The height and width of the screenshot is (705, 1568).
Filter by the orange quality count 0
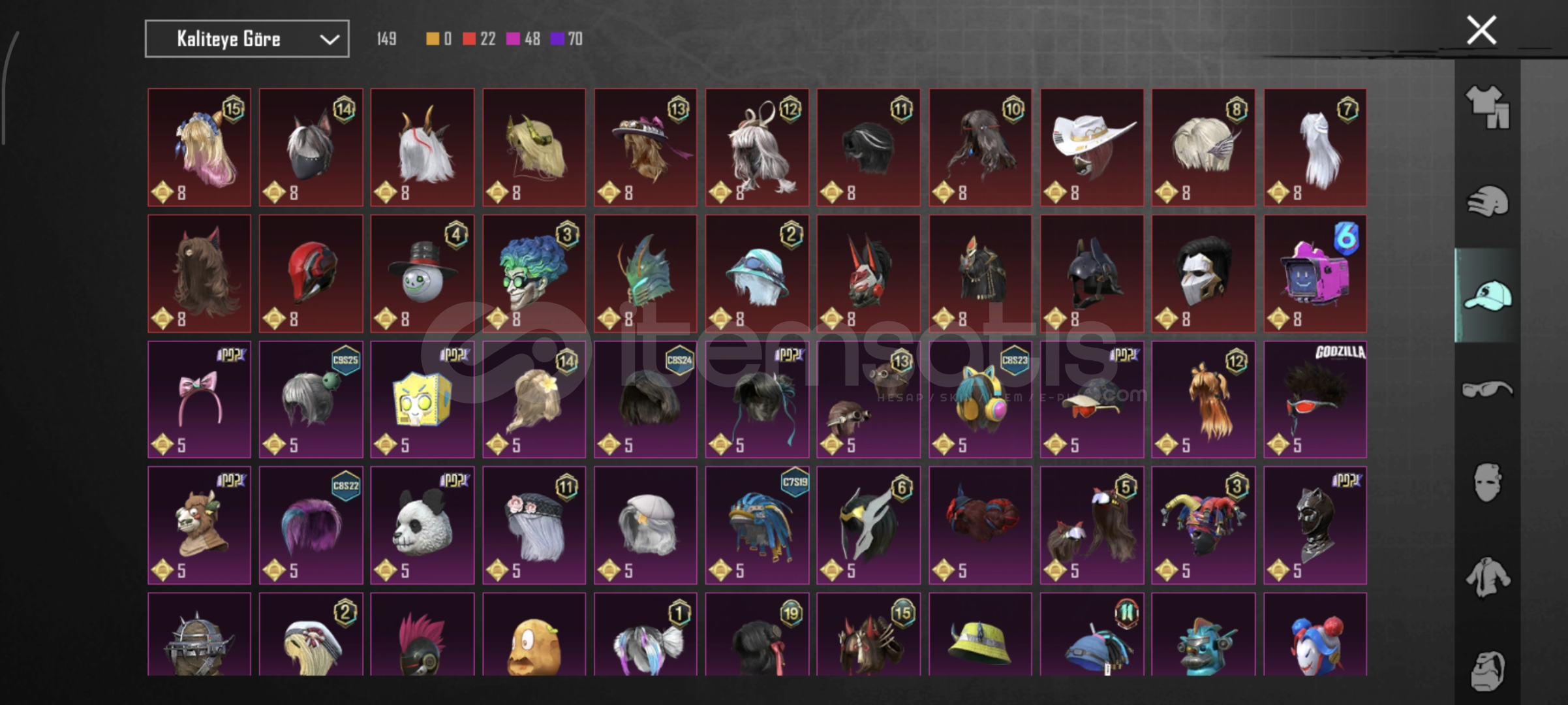tap(448, 39)
